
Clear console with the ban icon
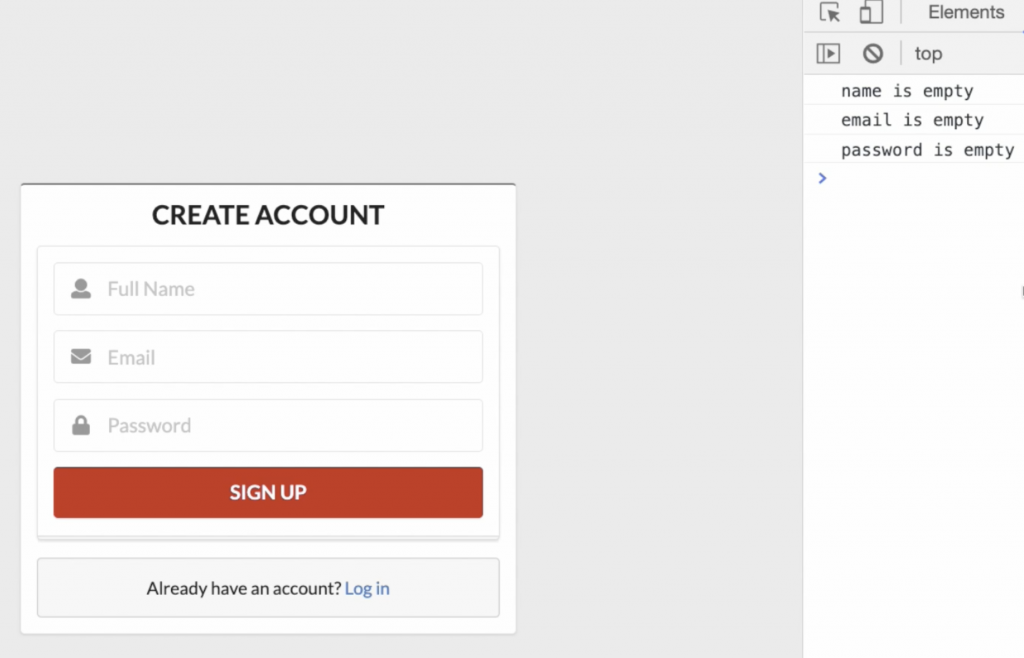pyautogui.click(x=873, y=54)
